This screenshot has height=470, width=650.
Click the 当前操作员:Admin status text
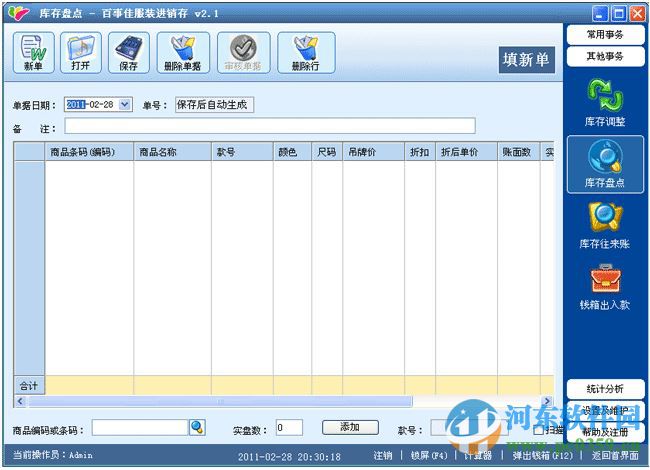pos(53,455)
